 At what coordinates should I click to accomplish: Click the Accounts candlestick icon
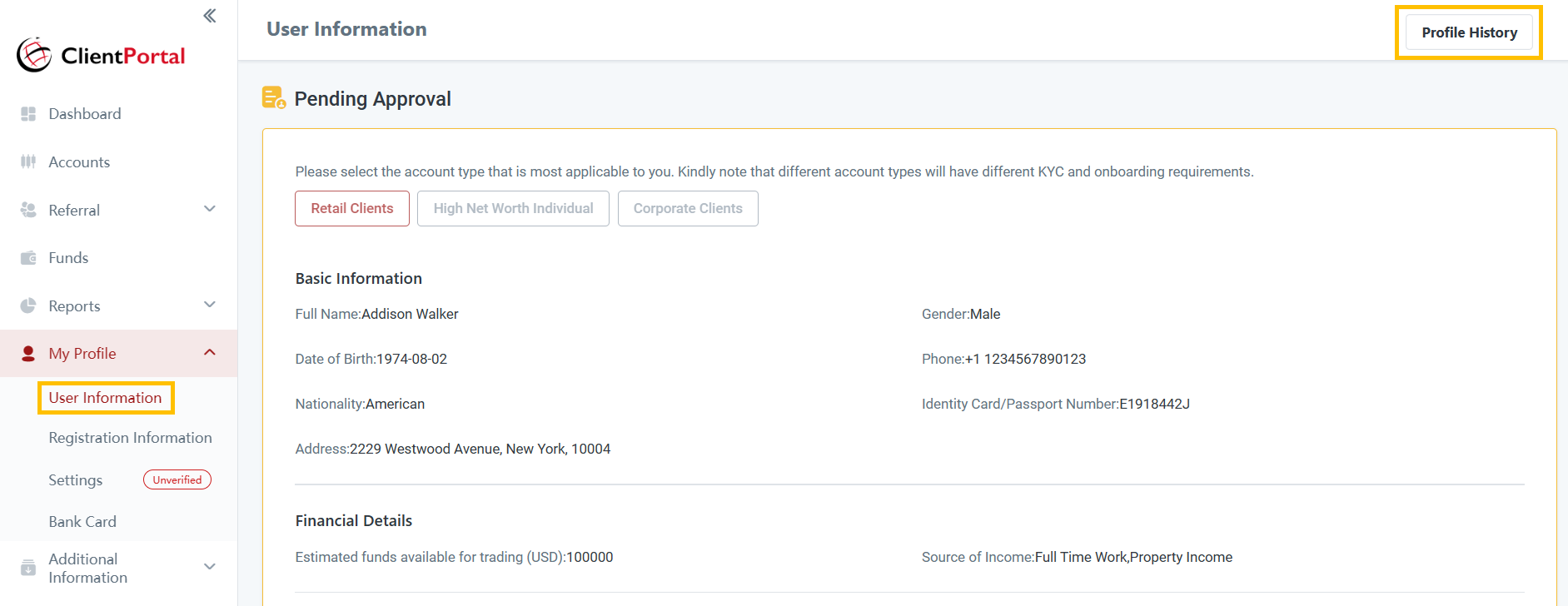28,161
